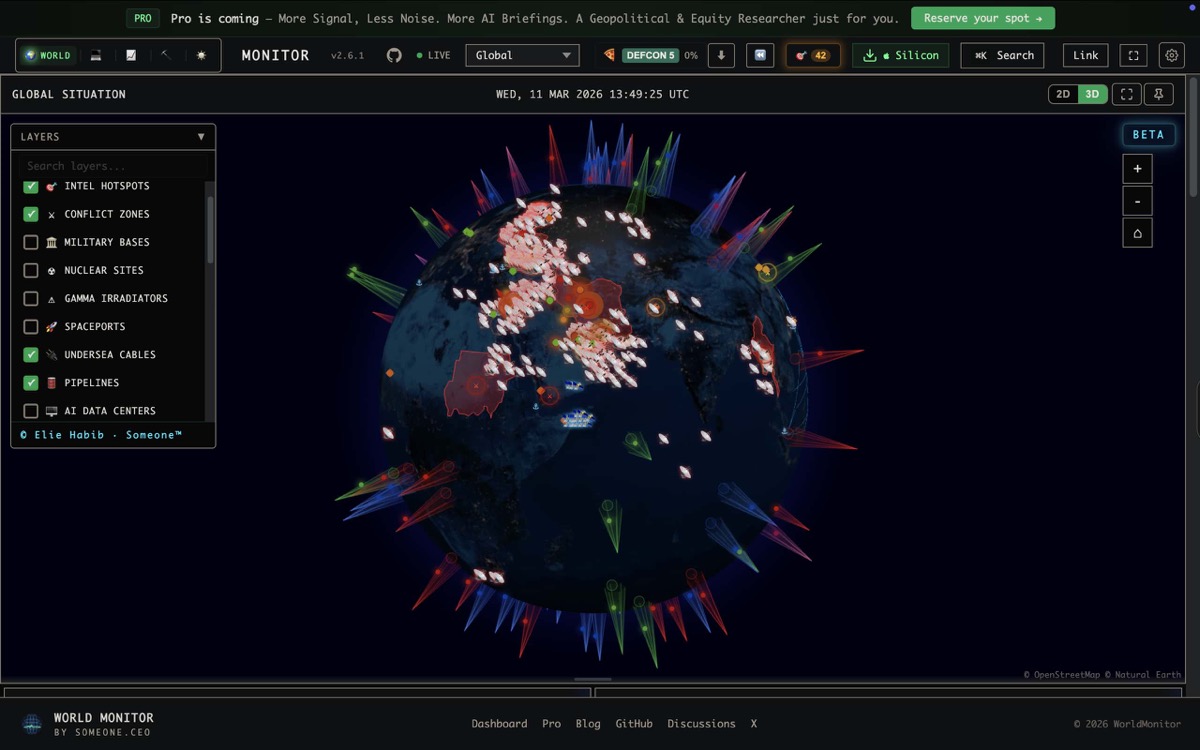This screenshot has height=750, width=1200.
Task: Click the fullscreen expand icon in top toolbar
Action: 1132,55
